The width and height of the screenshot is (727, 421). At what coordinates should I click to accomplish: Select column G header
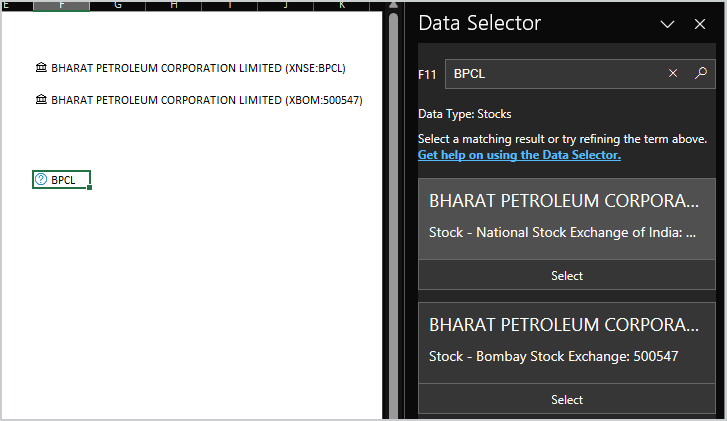click(118, 5)
